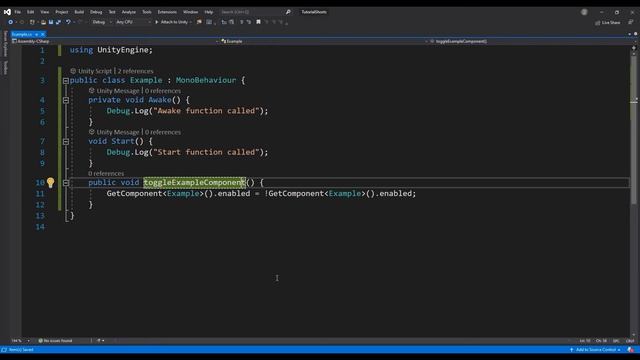This screenshot has width=640, height=360.
Task: Click the feedback icon beside Live Share
Action: (x=631, y=22)
